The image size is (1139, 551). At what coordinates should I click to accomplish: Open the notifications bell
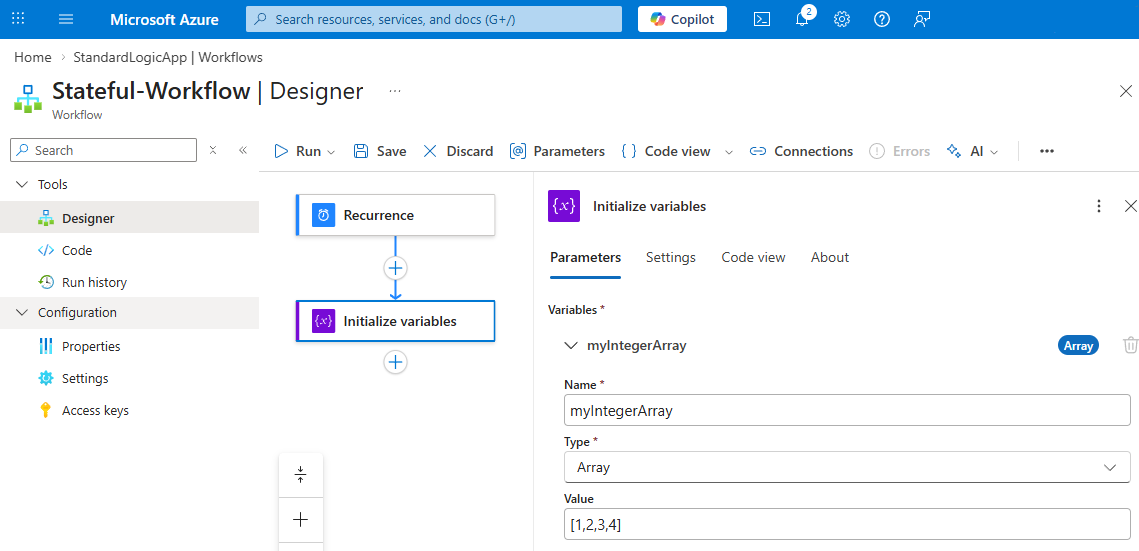(803, 19)
